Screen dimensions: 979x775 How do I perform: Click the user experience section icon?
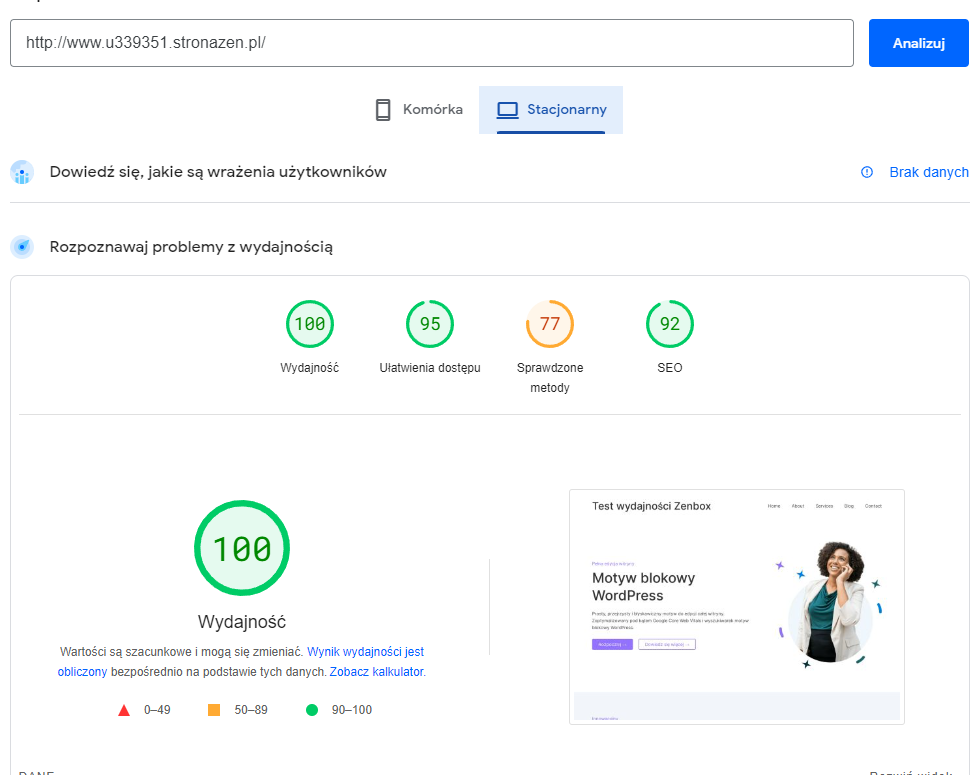[x=22, y=172]
